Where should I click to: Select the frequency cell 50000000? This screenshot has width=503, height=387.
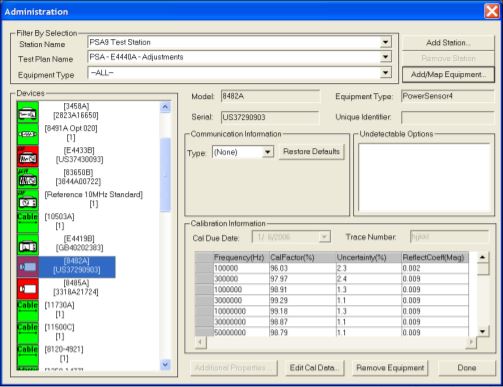point(241,333)
